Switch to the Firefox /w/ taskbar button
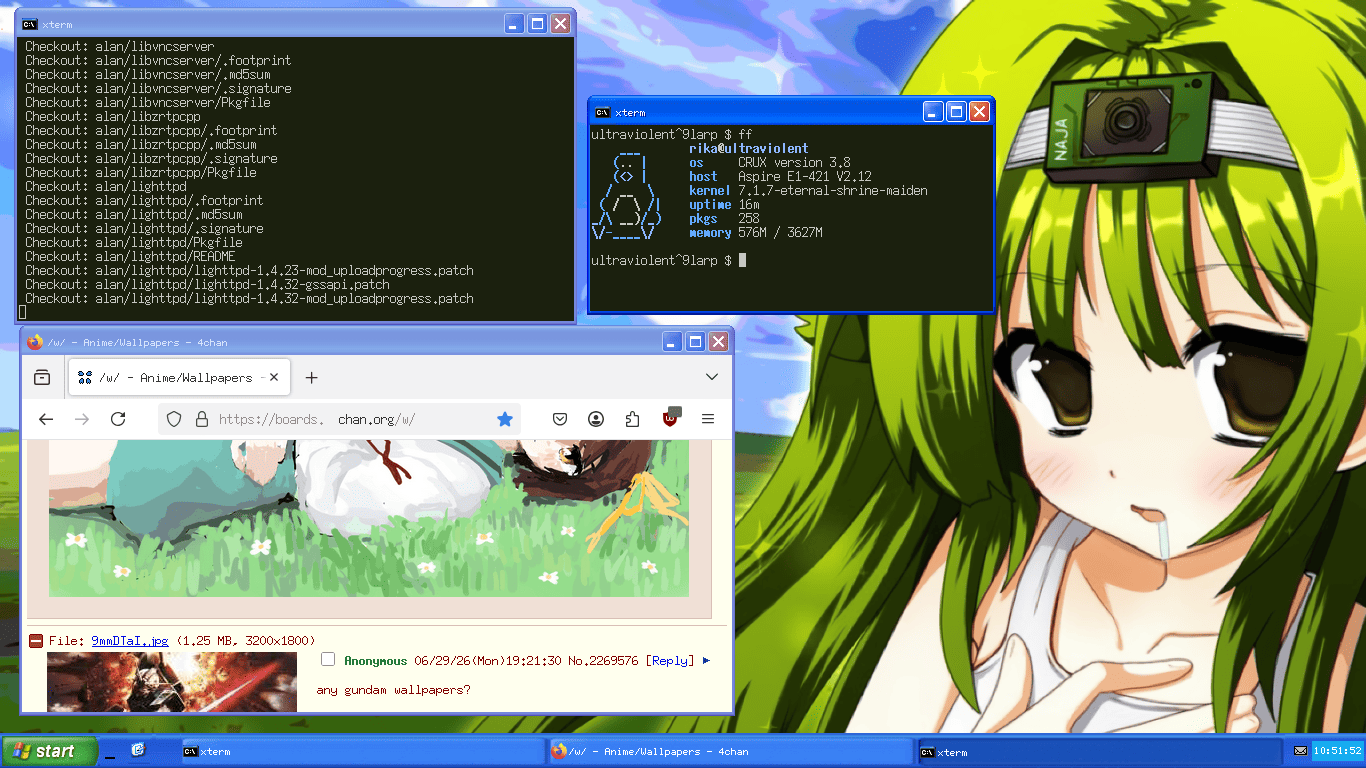Screen dimensions: 1366x768 pyautogui.click(x=730, y=751)
